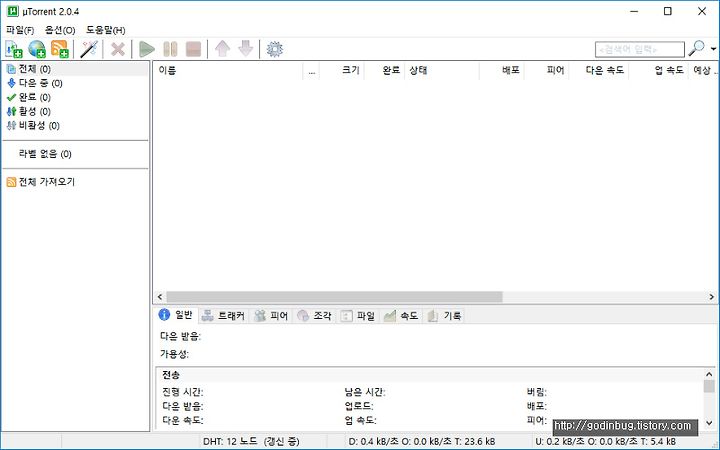The image size is (720, 450).
Task: Minimize the µTorrent window
Action: click(x=634, y=11)
